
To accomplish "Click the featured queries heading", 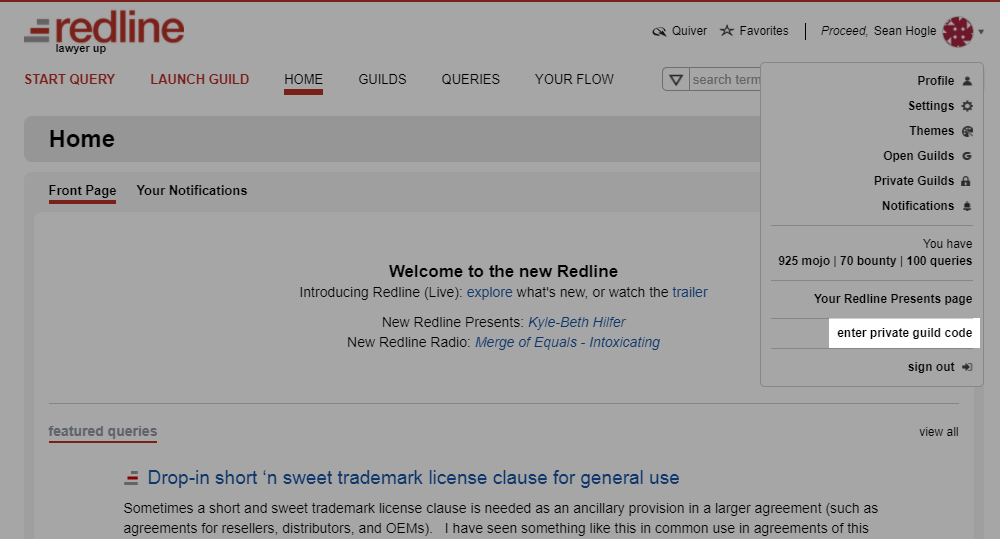I will pos(103,431).
